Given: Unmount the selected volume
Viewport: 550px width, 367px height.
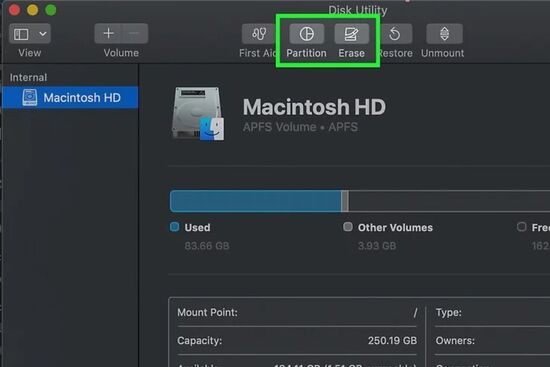Looking at the screenshot, I should point(444,34).
